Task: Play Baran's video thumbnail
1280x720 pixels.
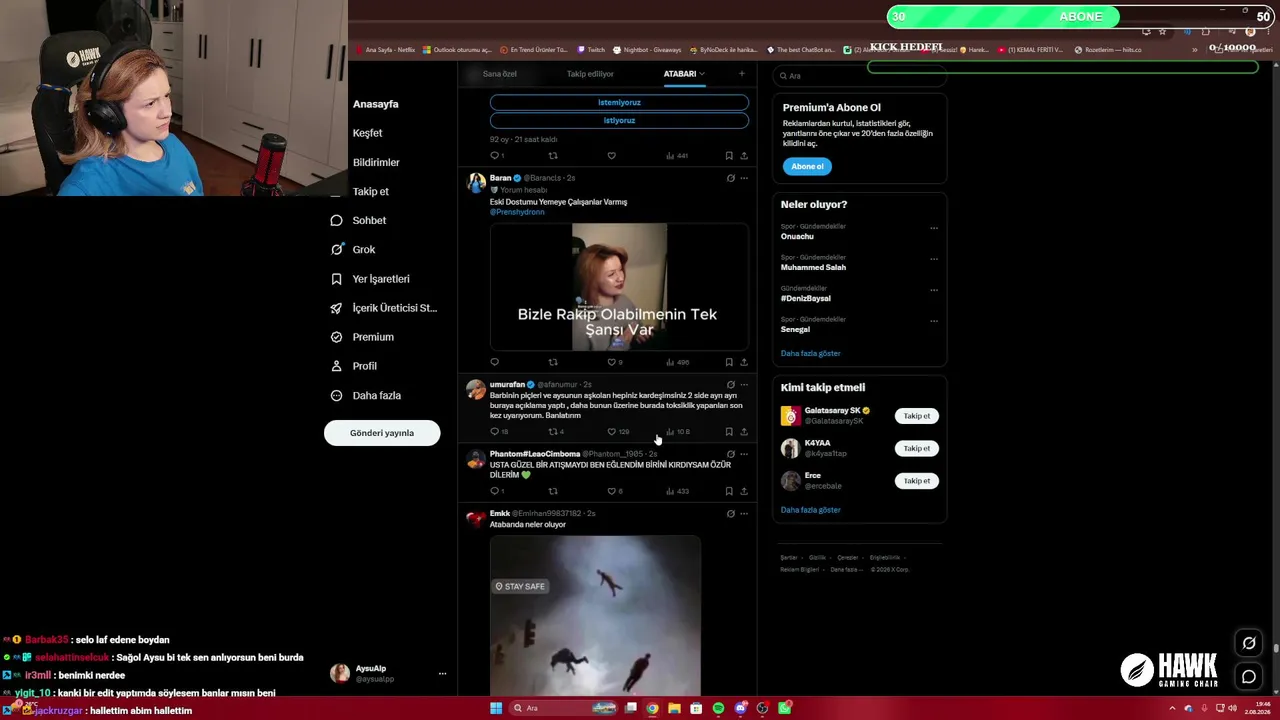Action: tap(619, 287)
